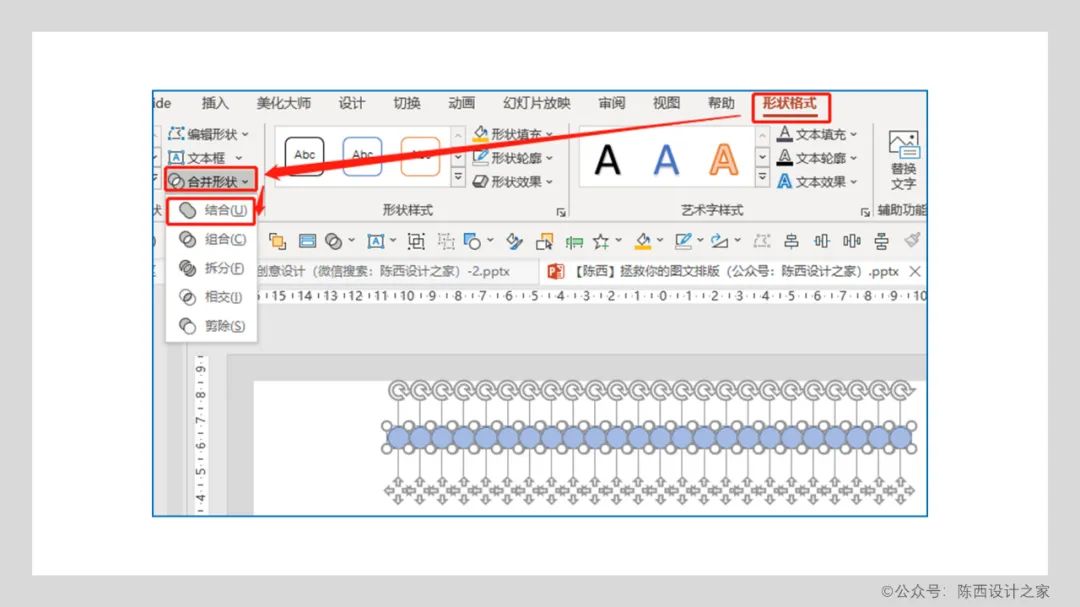Click the 替换文字 alt text button
This screenshot has height=607, width=1080.
[x=903, y=160]
